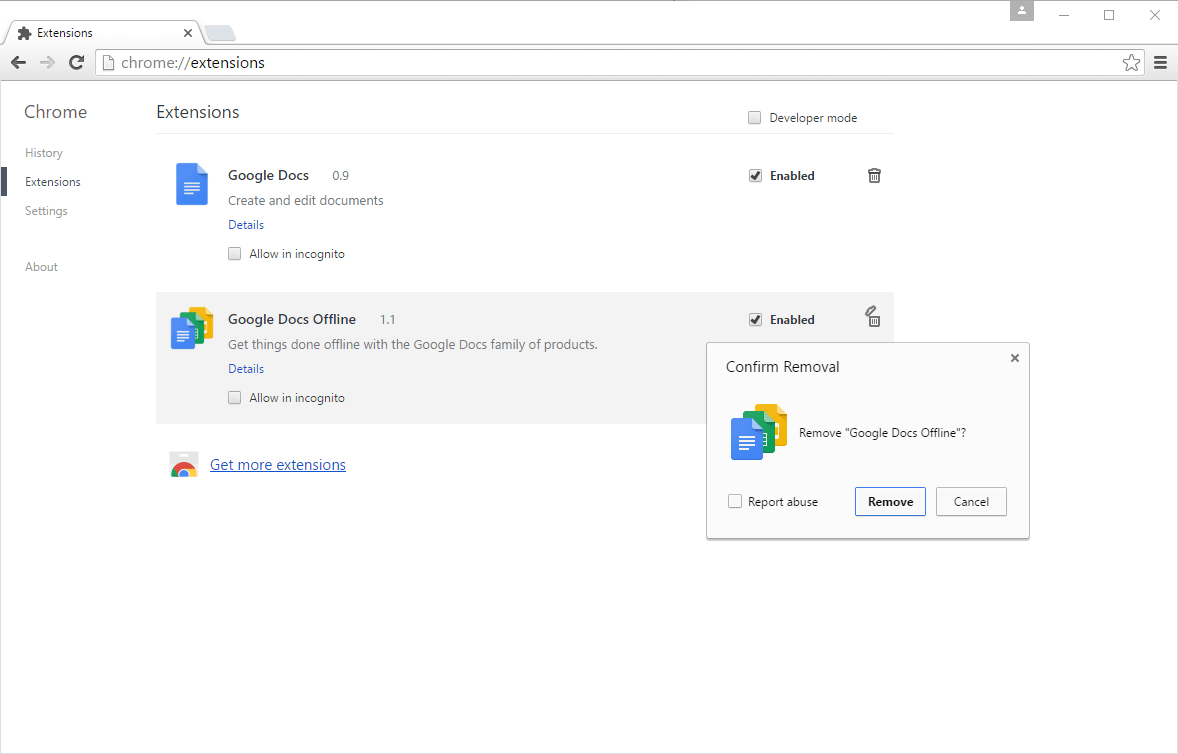Go to History in the sidebar
This screenshot has height=754, width=1178.
tap(44, 153)
